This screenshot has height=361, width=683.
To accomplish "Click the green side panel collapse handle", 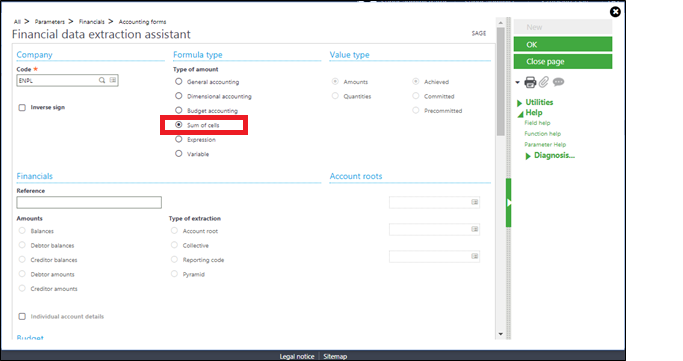I will 508,202.
